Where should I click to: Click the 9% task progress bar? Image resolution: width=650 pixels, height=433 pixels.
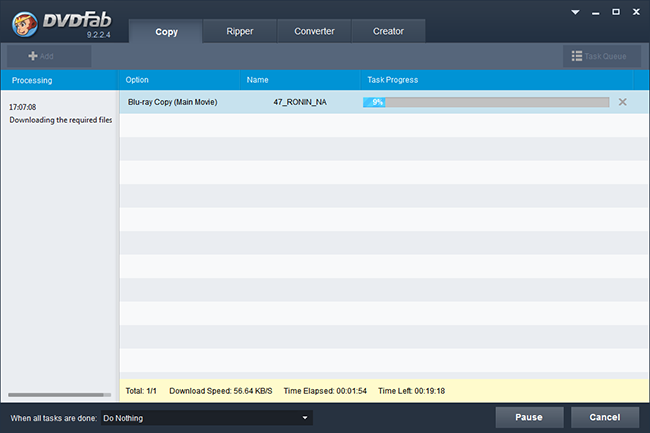click(486, 102)
